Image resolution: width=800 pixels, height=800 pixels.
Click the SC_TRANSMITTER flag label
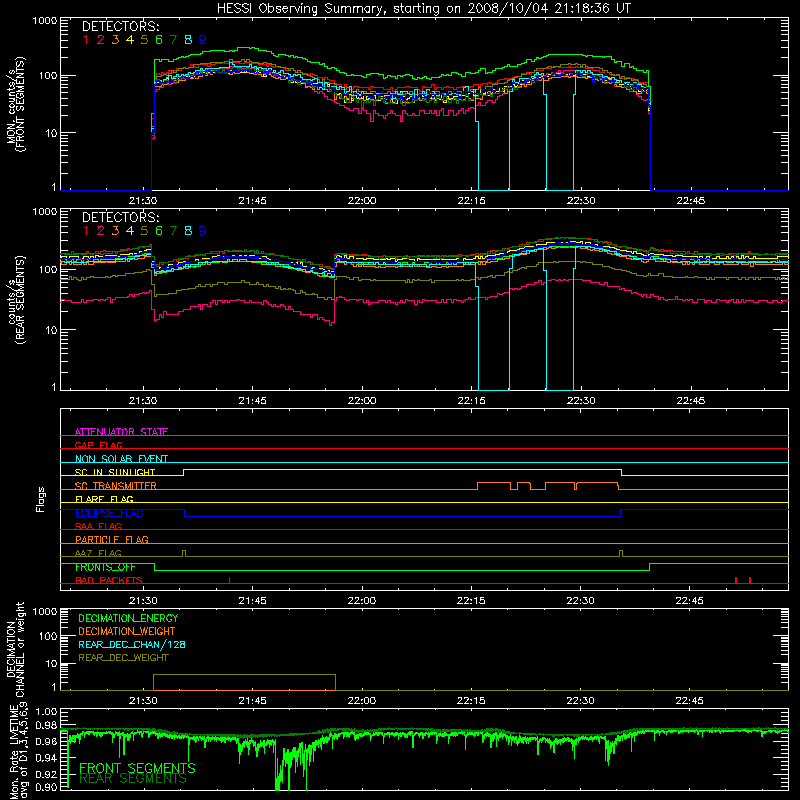116,485
